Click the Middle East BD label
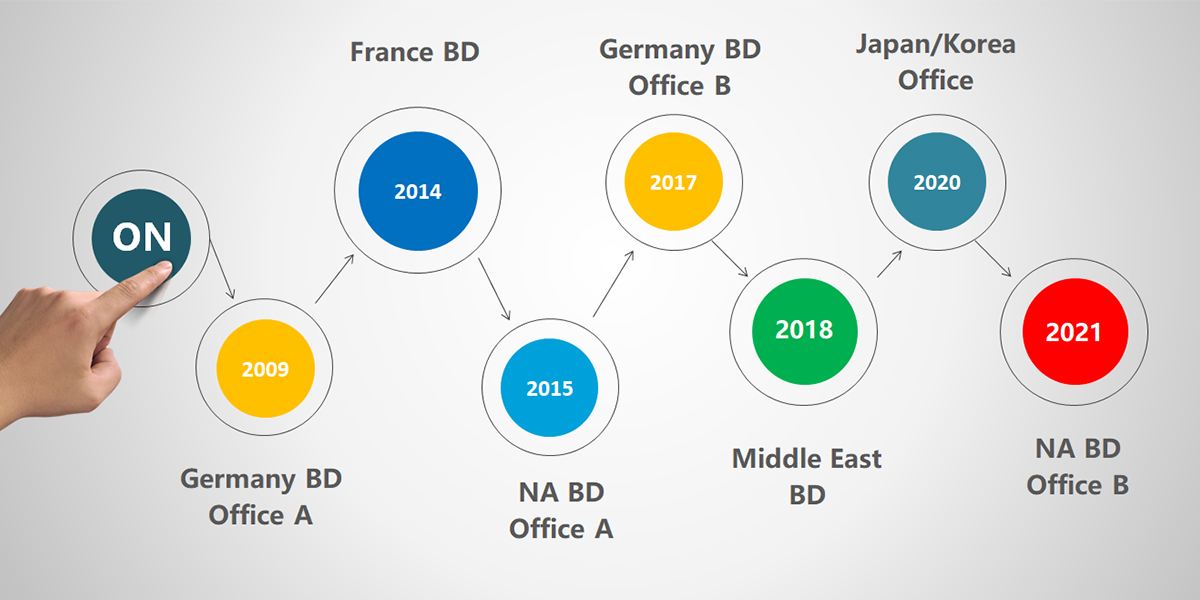This screenshot has height=600, width=1200. (x=807, y=476)
